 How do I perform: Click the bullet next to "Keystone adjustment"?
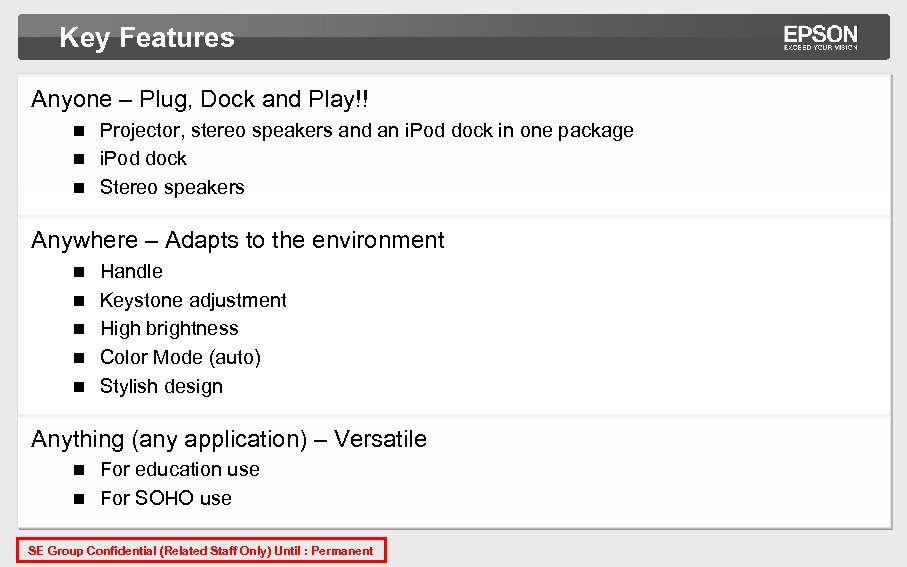tap(79, 301)
